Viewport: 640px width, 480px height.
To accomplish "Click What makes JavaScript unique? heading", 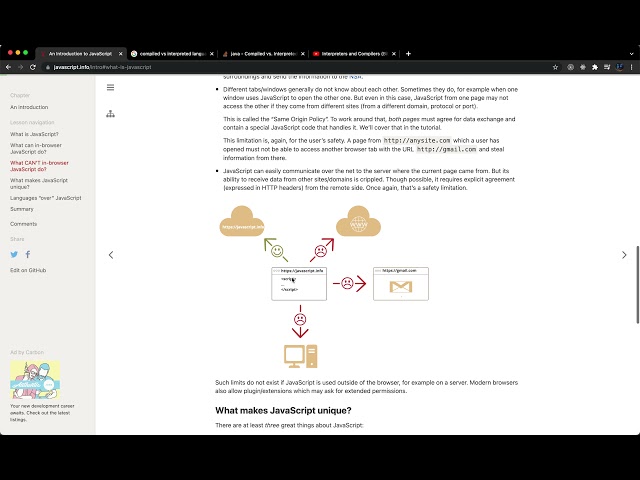I will point(283,410).
